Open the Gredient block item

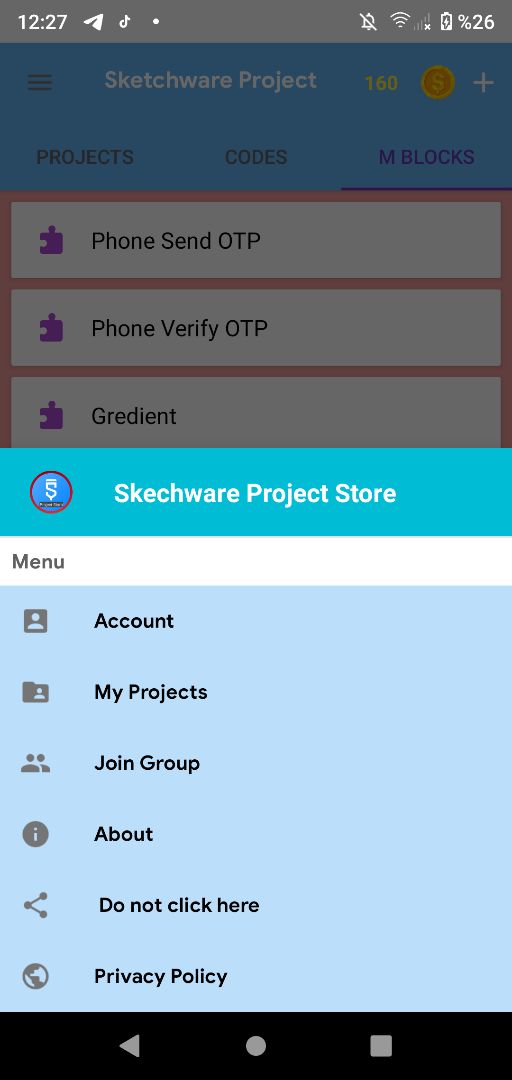[256, 413]
